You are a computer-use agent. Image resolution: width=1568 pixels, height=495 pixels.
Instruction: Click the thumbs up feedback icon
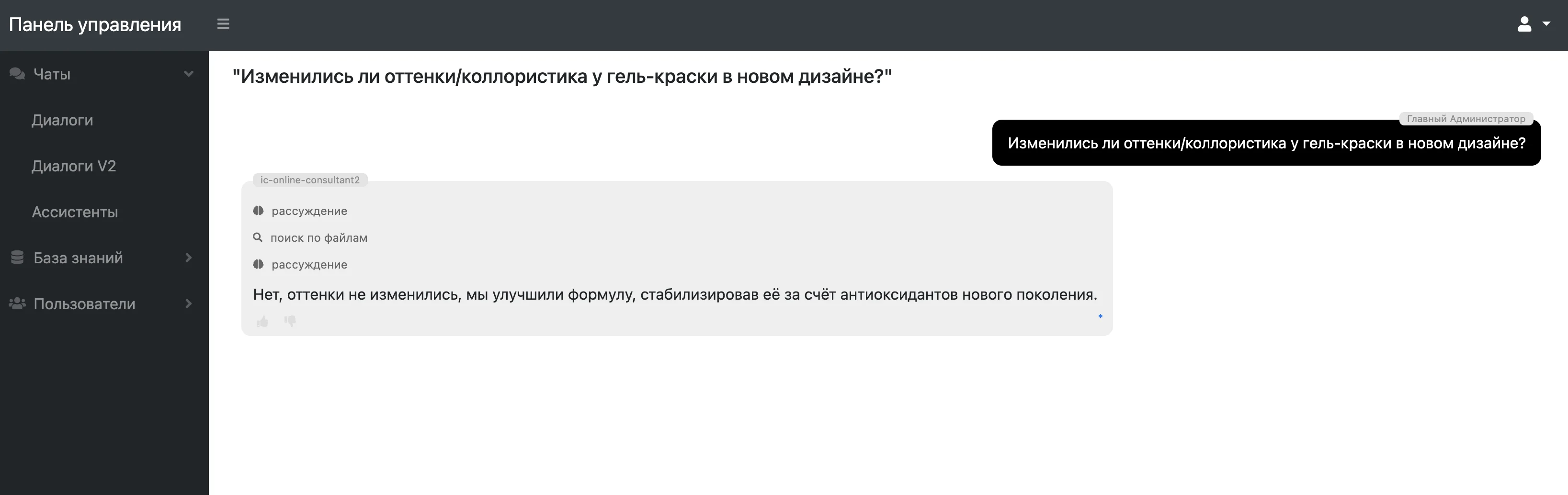click(x=262, y=322)
